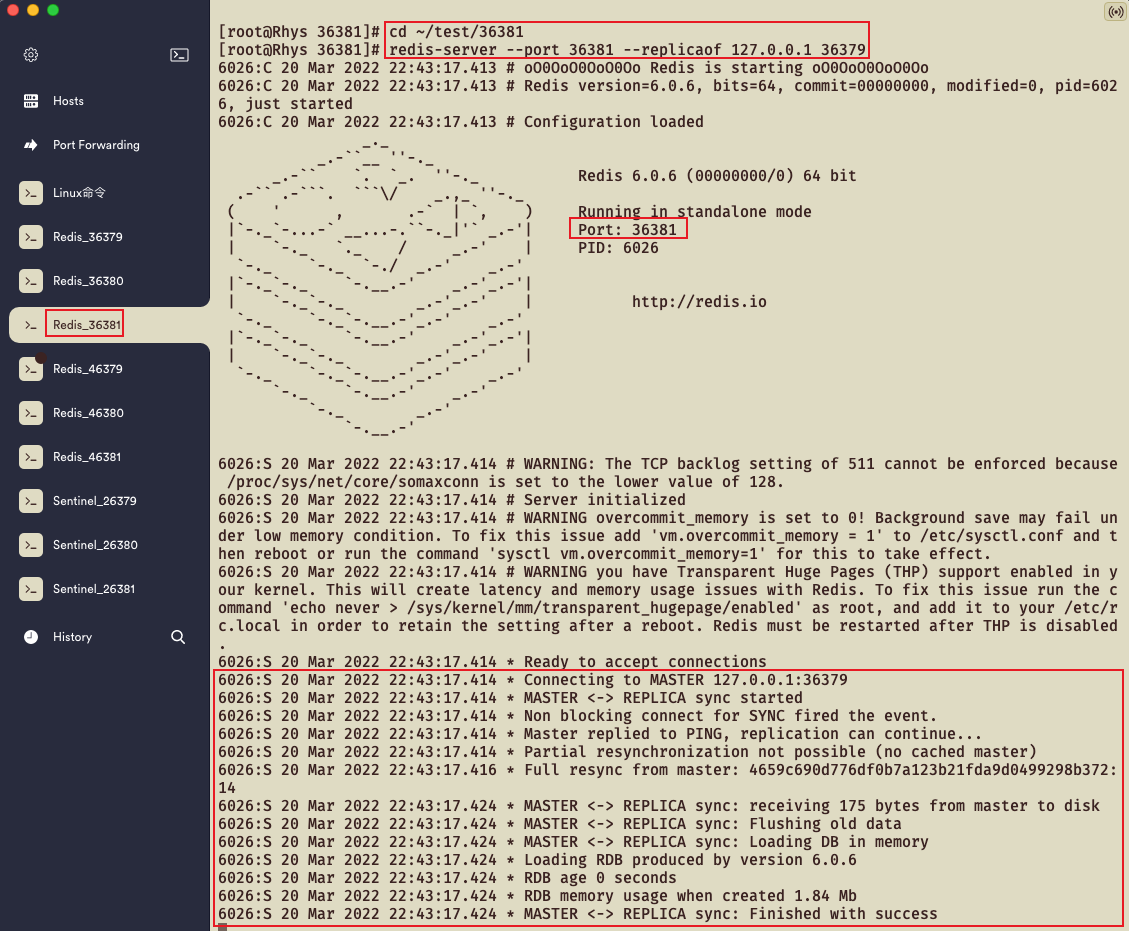Click 'Finished with success' log line
Viewport: 1129px width, 931px height.
click(577, 914)
